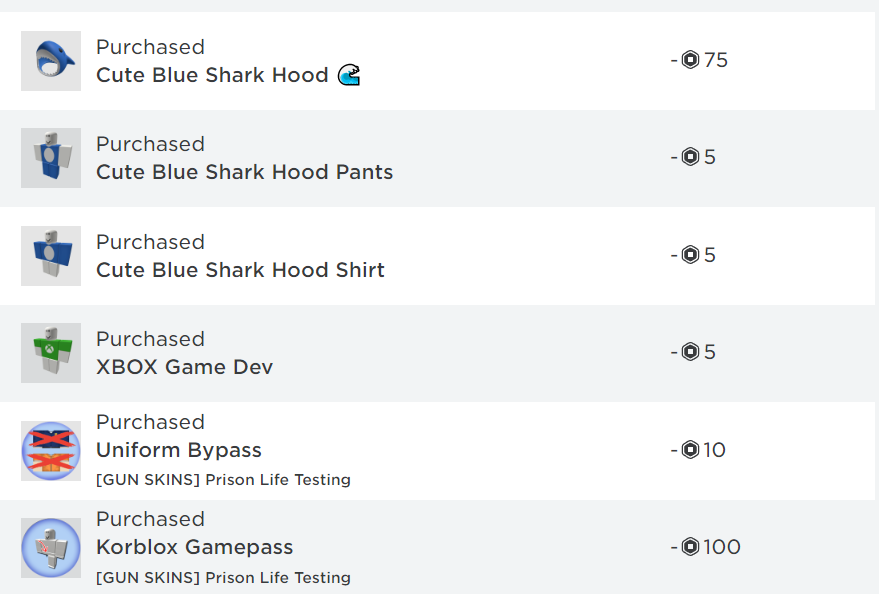Open the green XBOX Game Dev shirt thumbnail
The image size is (879, 594).
tap(51, 353)
